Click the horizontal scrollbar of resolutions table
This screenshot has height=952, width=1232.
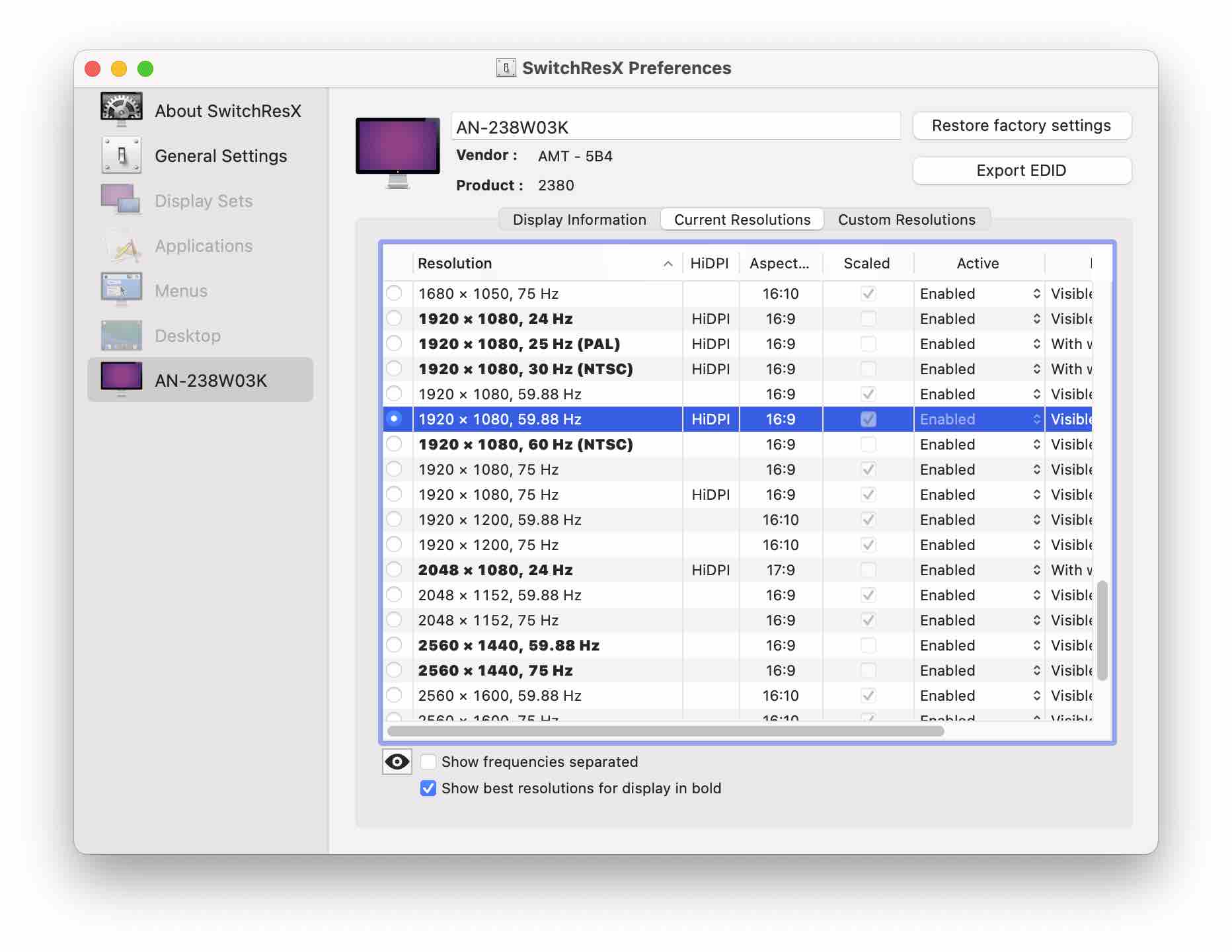(x=666, y=731)
